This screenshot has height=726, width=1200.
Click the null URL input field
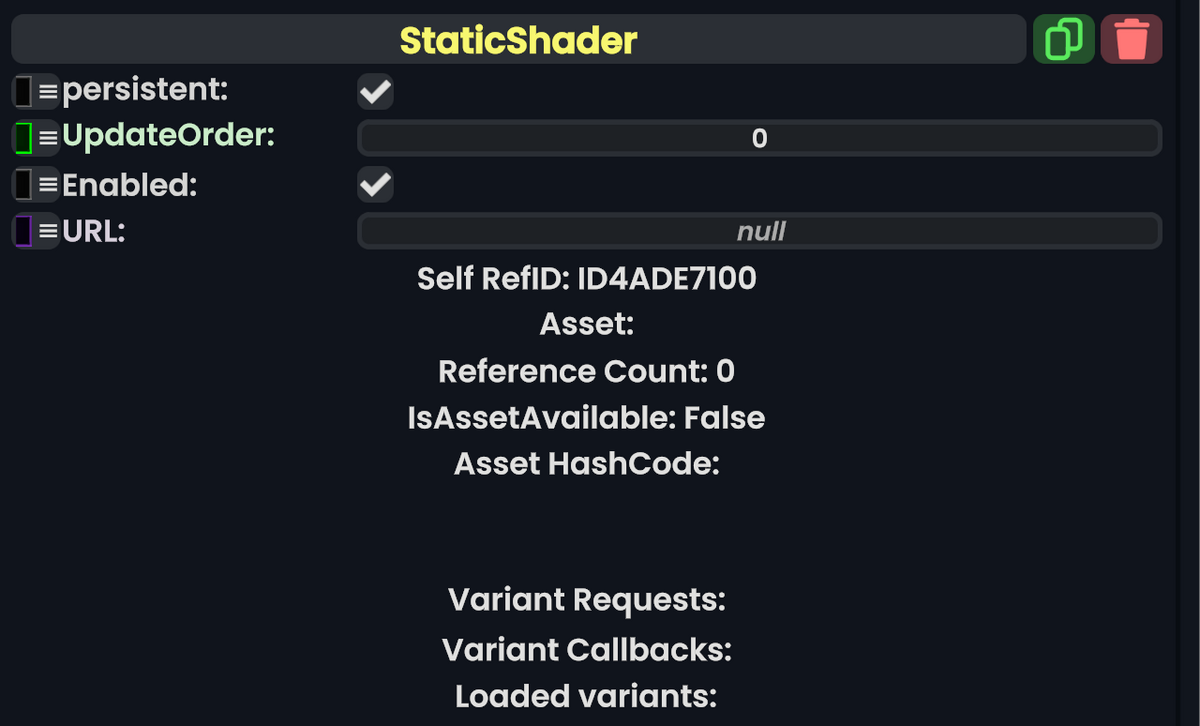coord(760,231)
